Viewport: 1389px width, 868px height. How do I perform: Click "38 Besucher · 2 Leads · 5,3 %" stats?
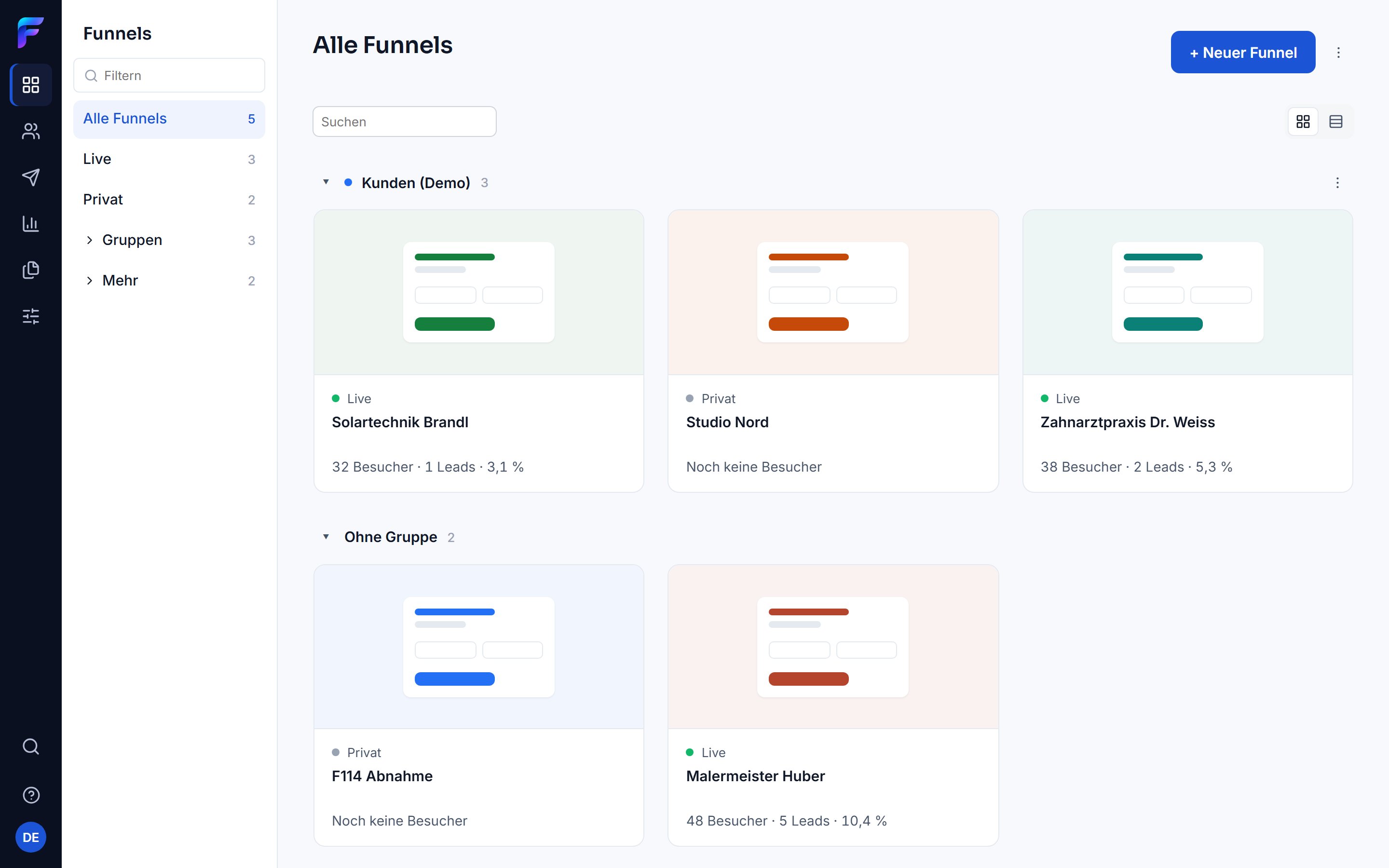[x=1136, y=467]
